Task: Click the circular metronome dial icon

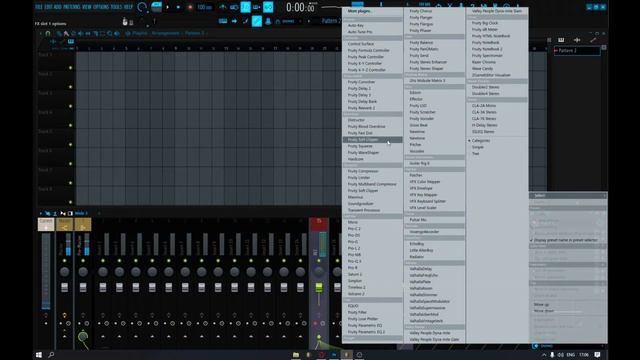Action: pos(142,7)
